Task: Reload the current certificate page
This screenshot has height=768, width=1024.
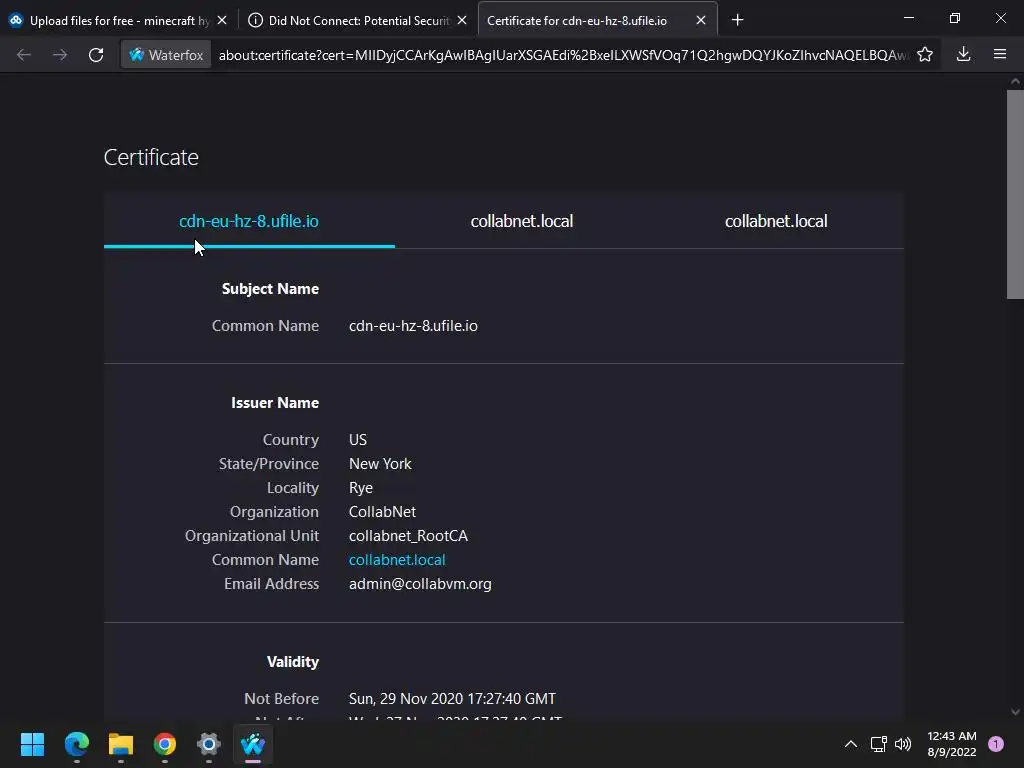Action: (x=96, y=55)
